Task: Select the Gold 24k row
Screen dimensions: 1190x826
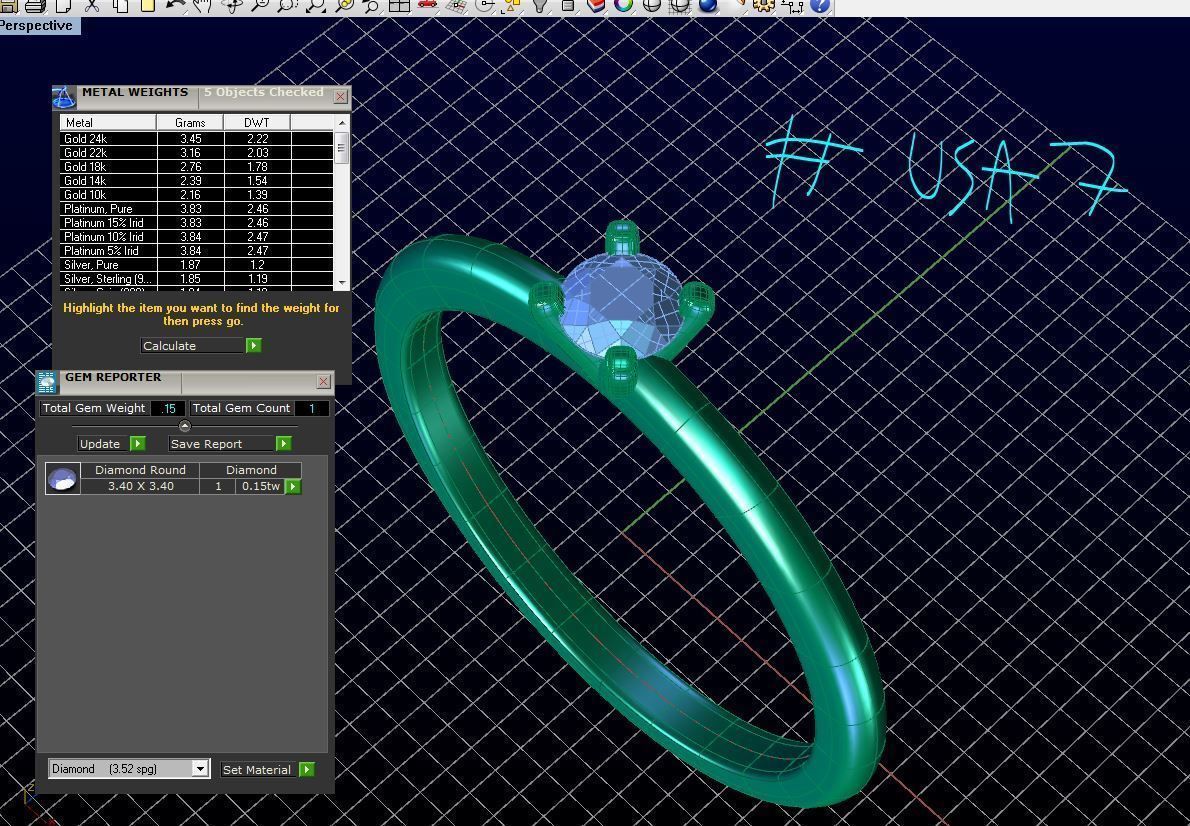Action: (197, 139)
